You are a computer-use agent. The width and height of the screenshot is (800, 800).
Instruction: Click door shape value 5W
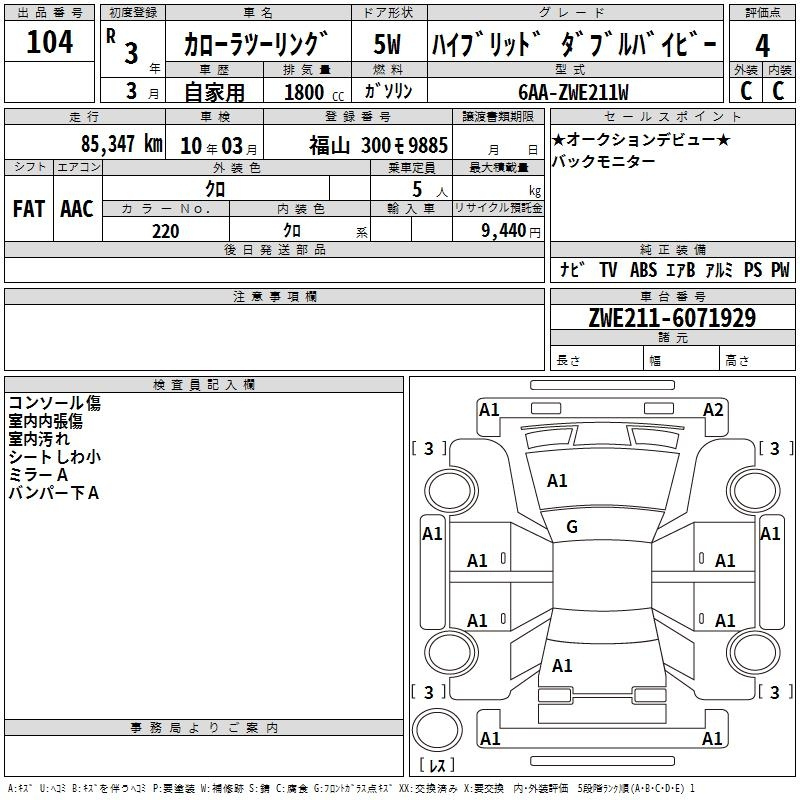tap(388, 44)
